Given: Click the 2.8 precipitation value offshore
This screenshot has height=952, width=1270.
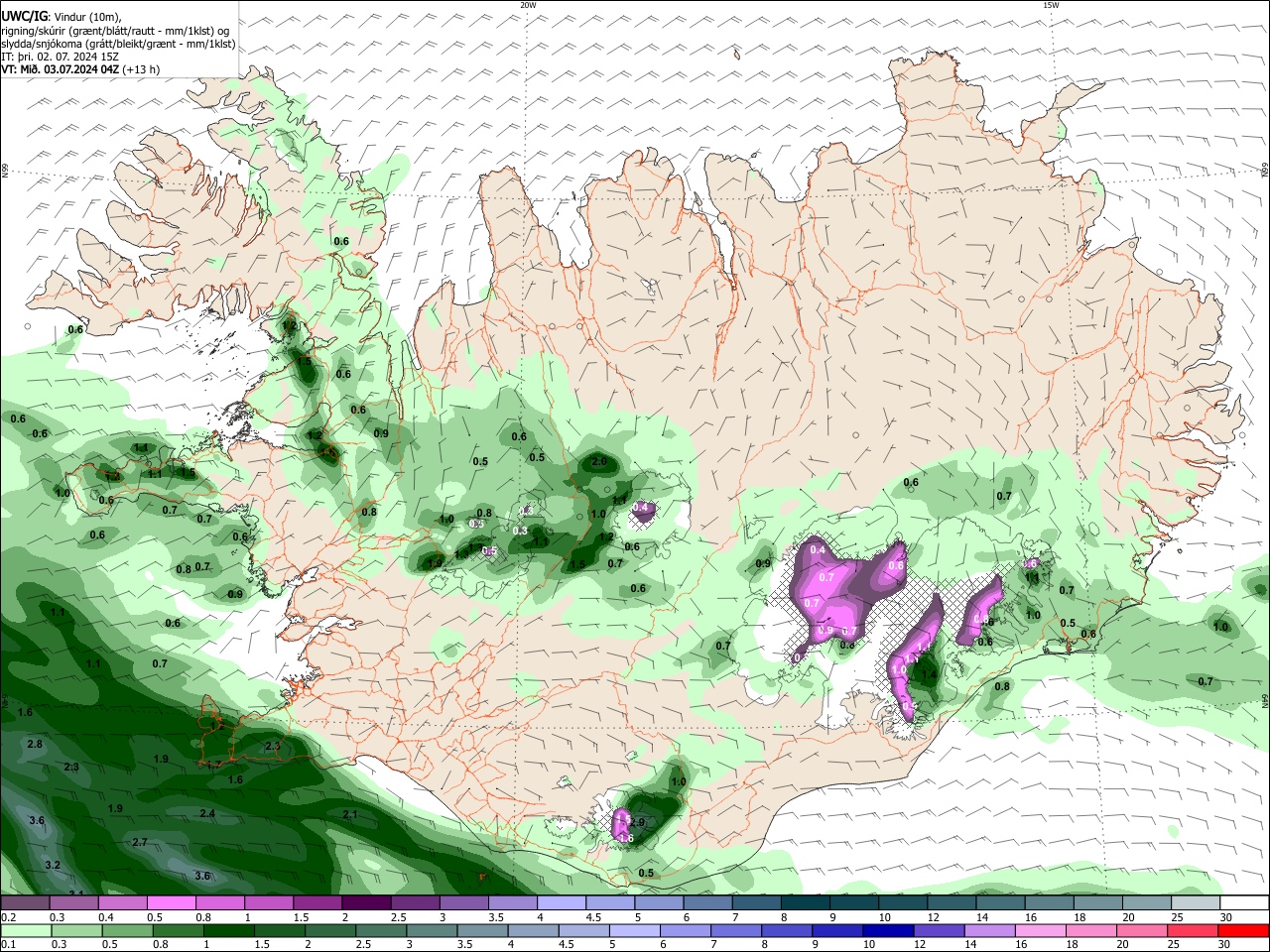Looking at the screenshot, I should pyautogui.click(x=35, y=744).
